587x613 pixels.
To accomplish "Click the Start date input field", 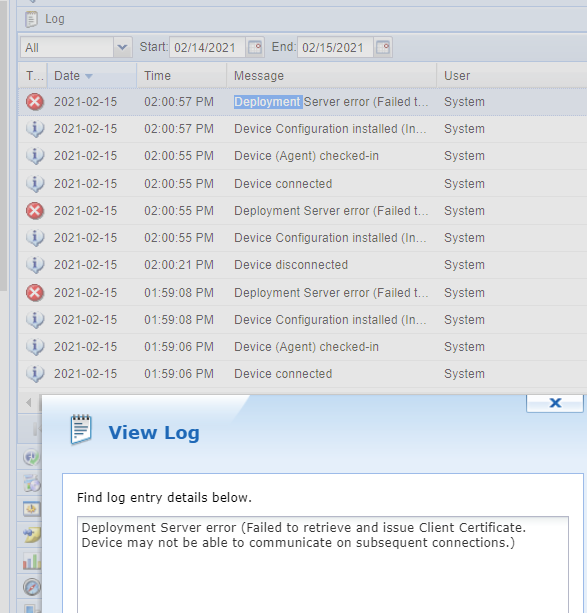I will [x=207, y=47].
